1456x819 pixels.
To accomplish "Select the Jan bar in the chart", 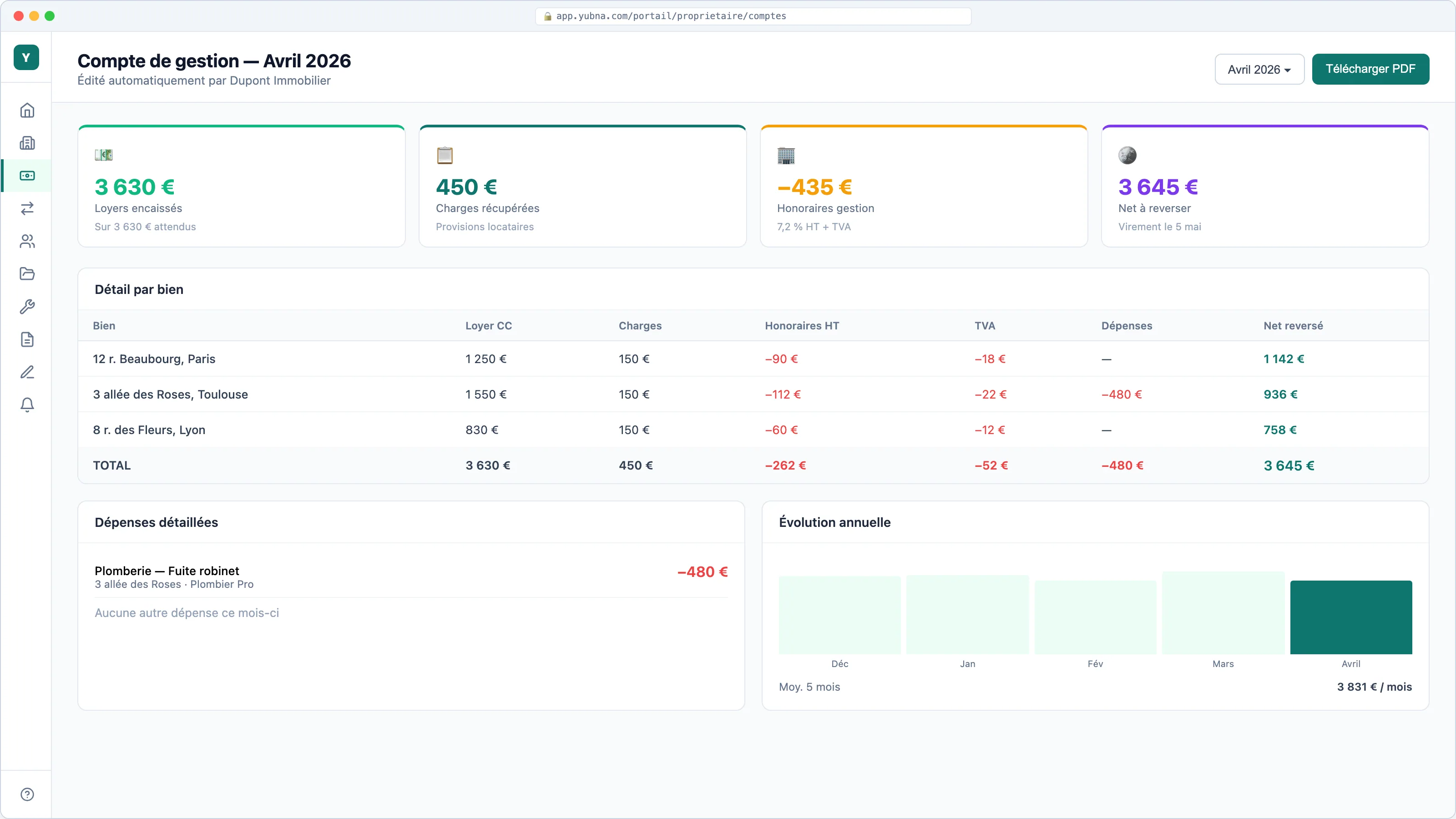I will click(967, 614).
